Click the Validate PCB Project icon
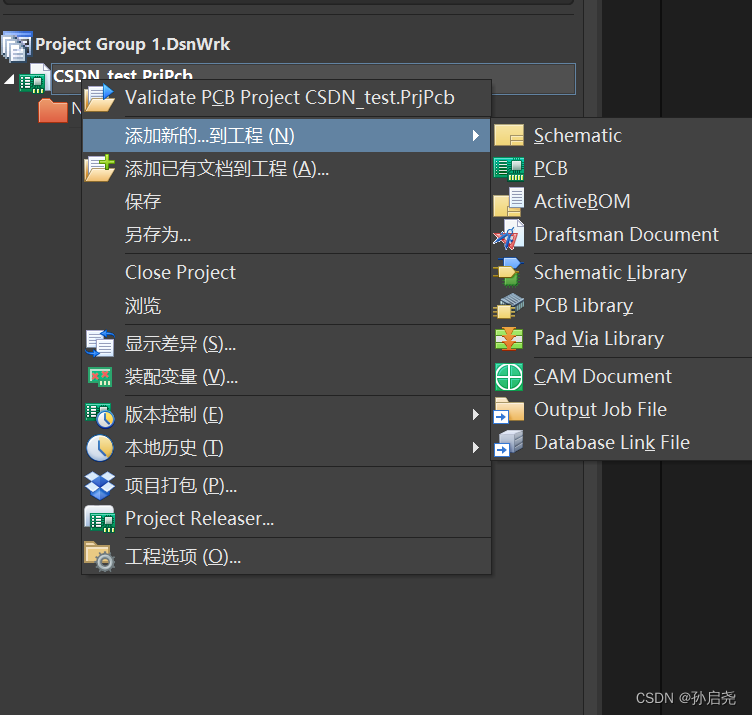 click(99, 98)
